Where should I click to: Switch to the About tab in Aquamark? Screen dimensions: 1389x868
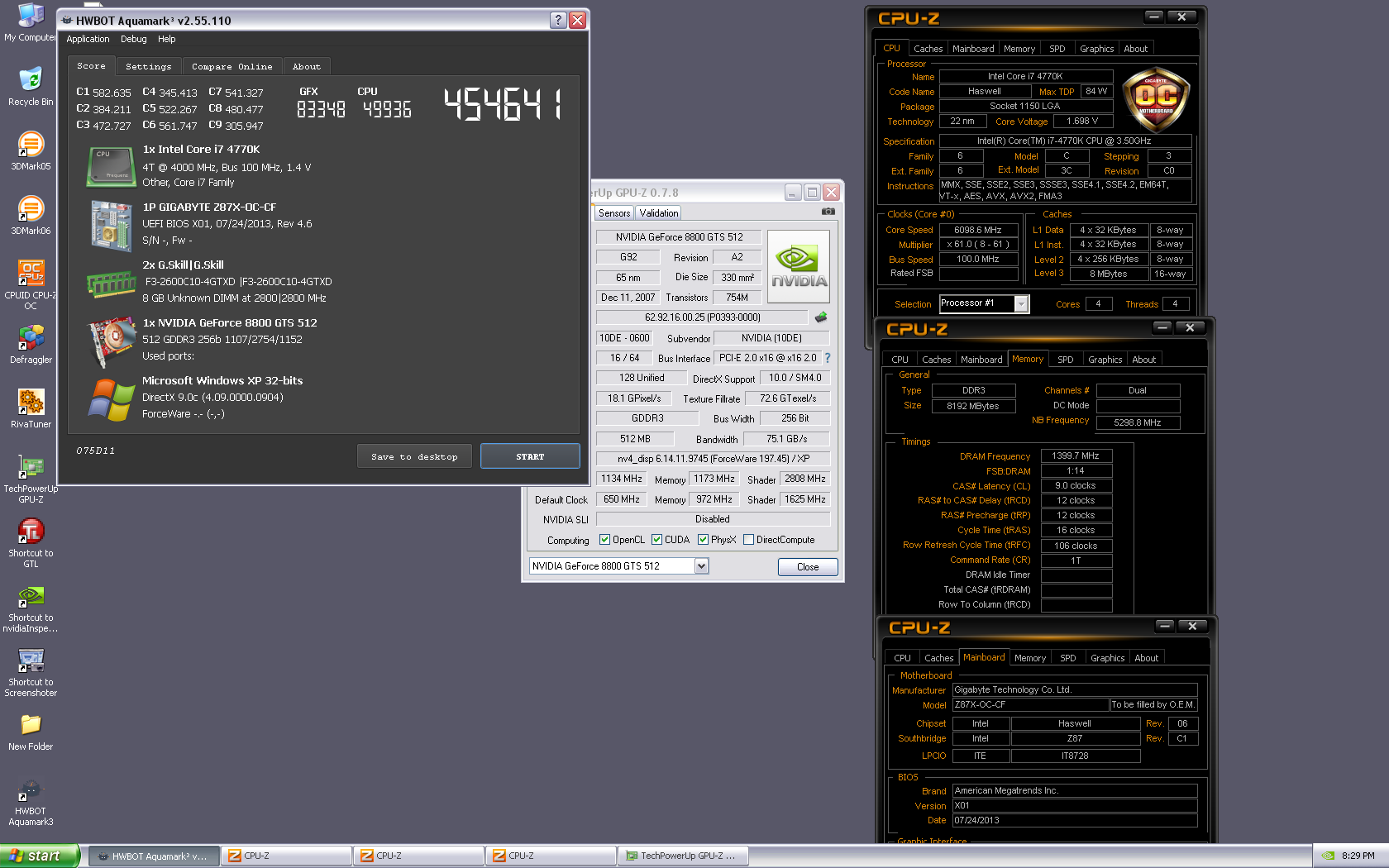tap(306, 66)
